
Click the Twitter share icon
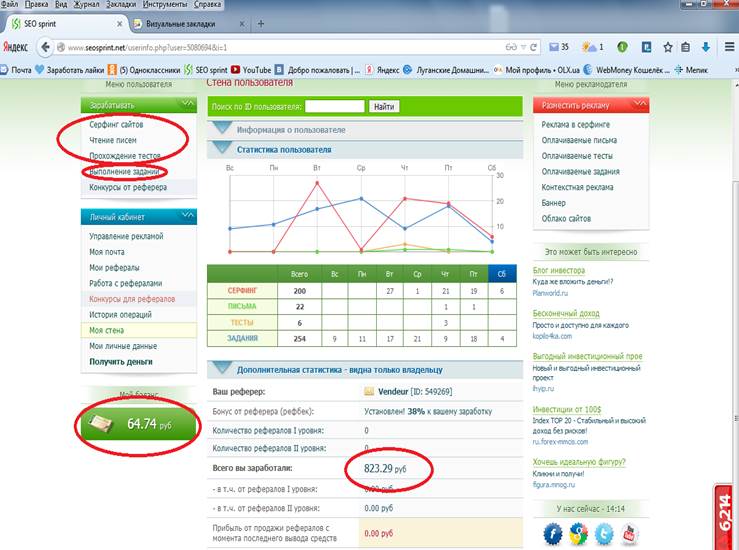pos(604,534)
